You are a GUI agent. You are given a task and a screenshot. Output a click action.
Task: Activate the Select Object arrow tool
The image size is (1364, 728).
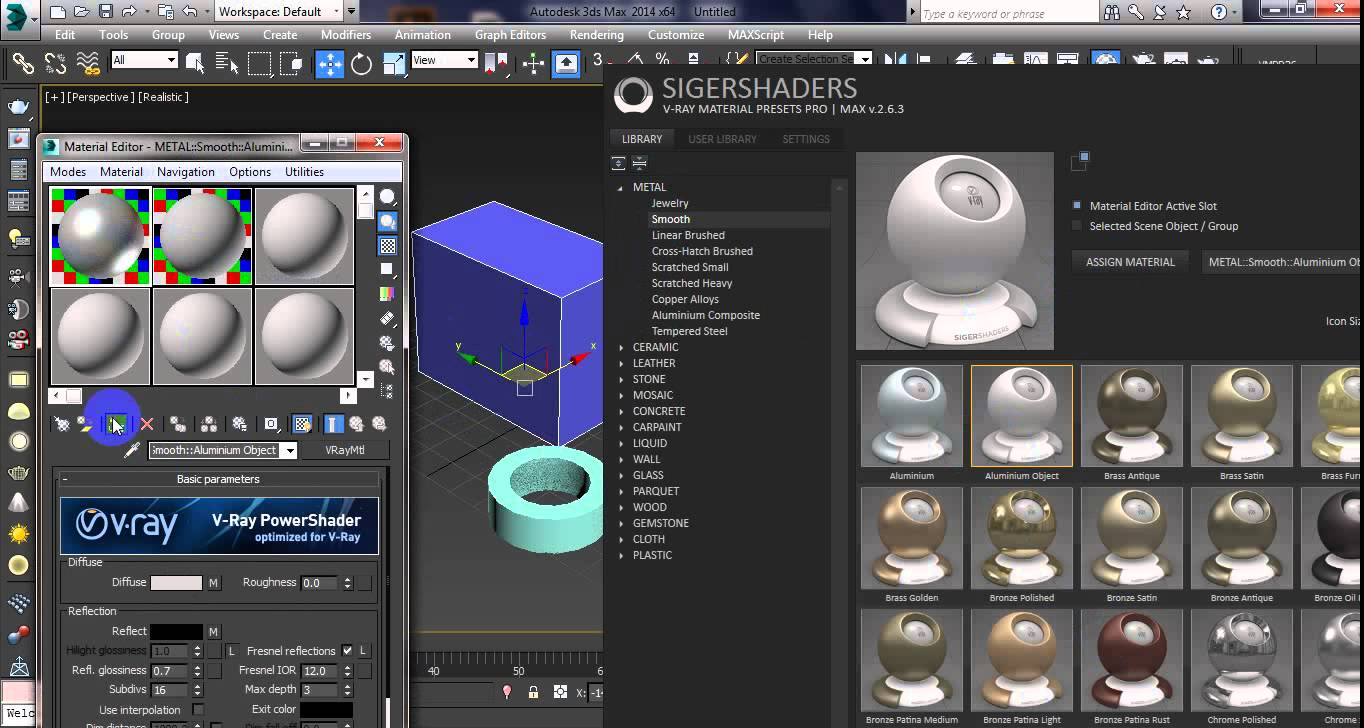tap(194, 63)
